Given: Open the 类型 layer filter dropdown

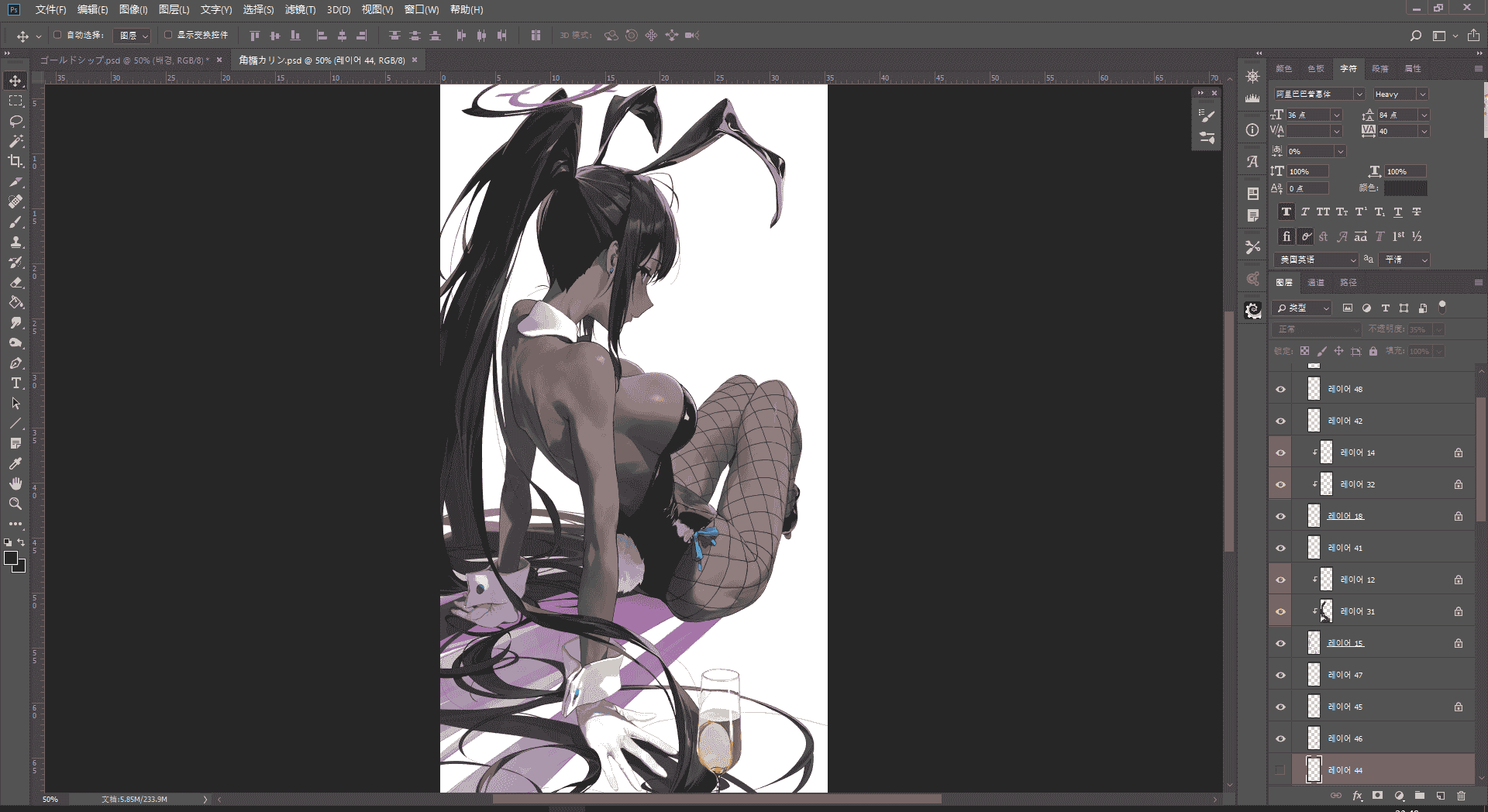Looking at the screenshot, I should tap(1302, 308).
